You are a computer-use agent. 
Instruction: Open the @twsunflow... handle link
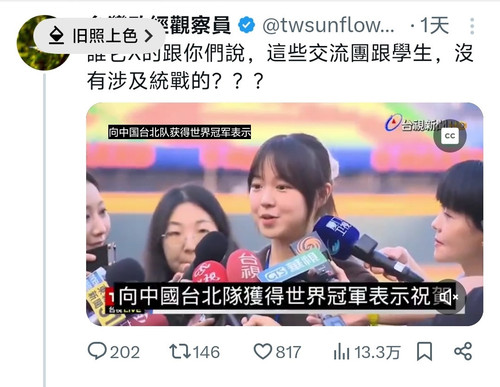click(328, 25)
